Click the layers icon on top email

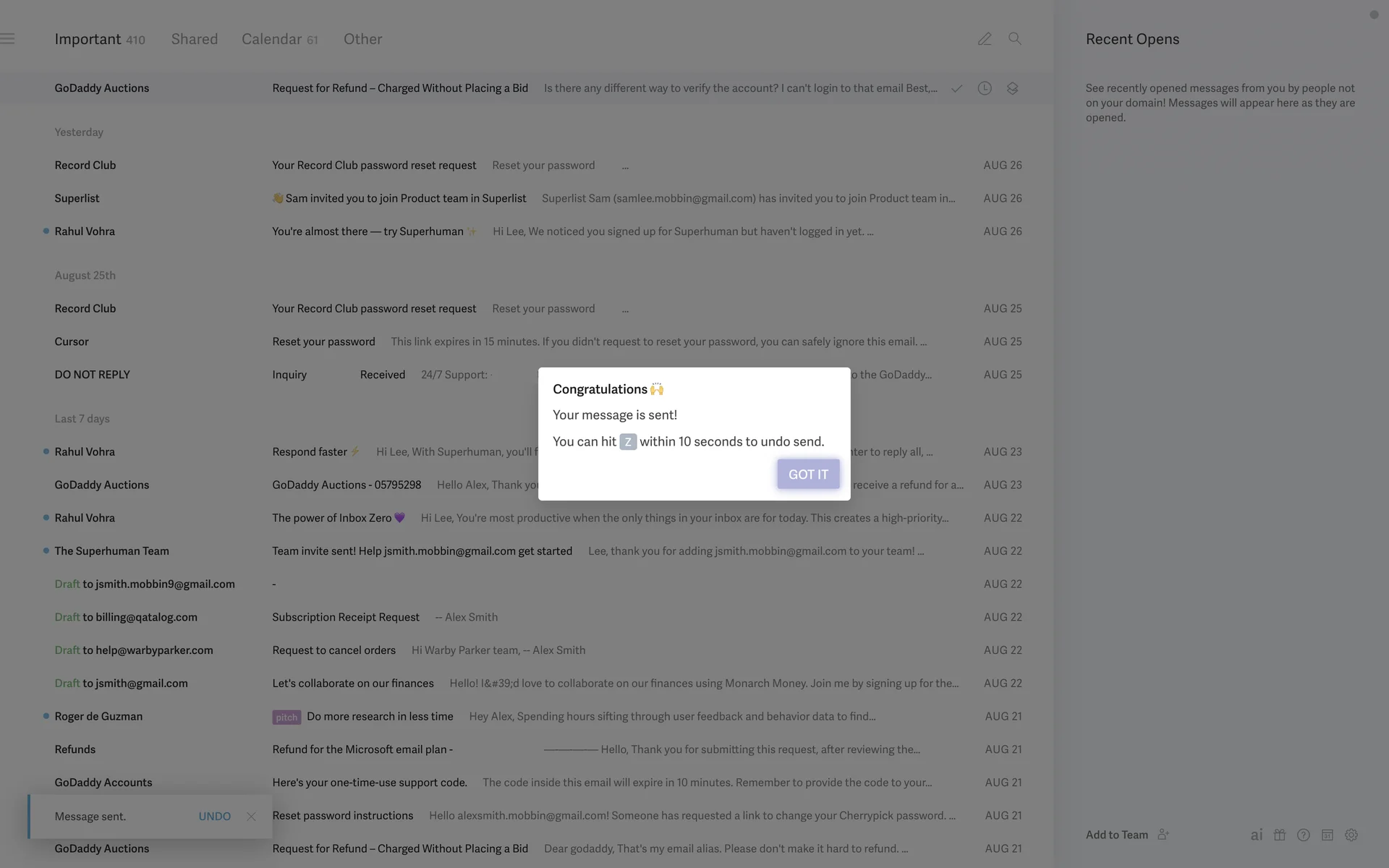(1012, 88)
